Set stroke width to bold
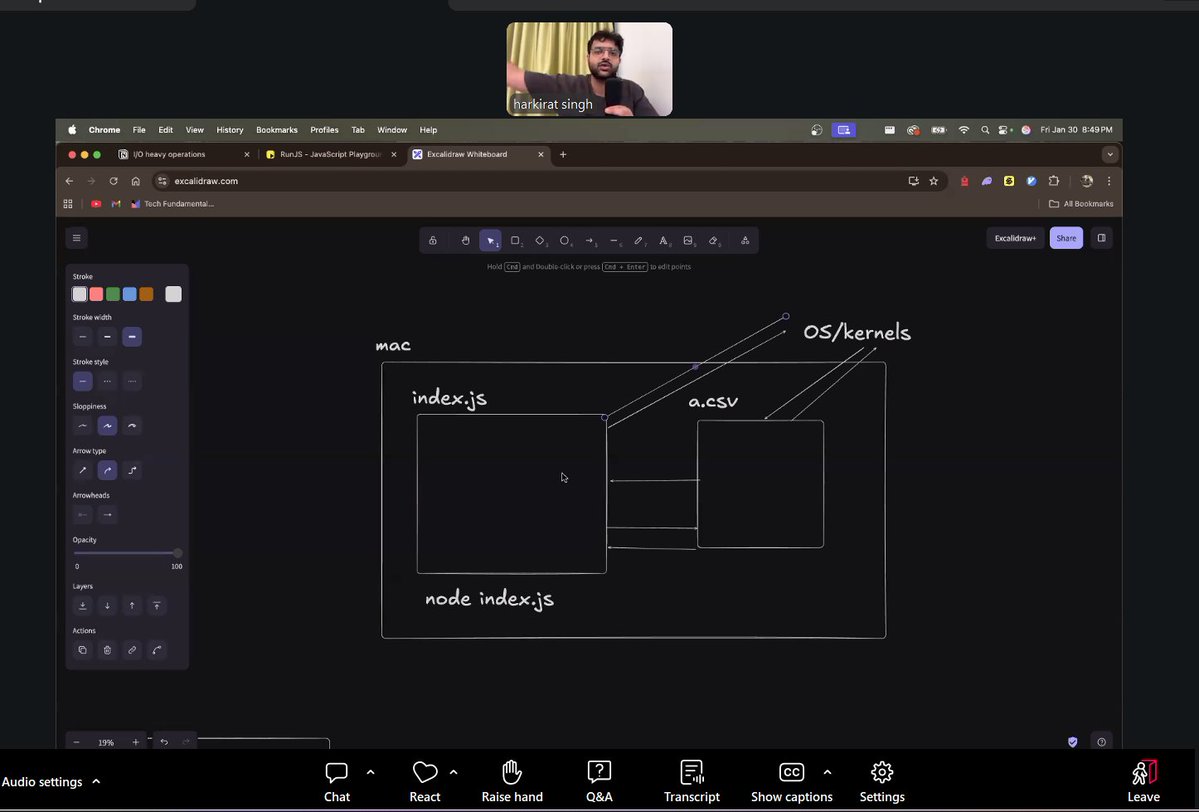Image resolution: width=1199 pixels, height=812 pixels. [107, 336]
